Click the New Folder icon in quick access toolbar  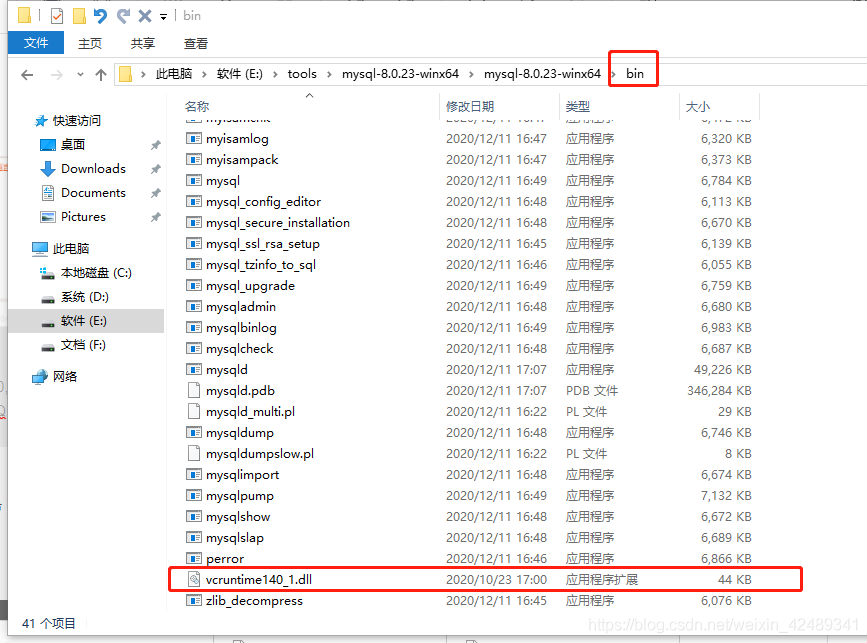[x=78, y=15]
